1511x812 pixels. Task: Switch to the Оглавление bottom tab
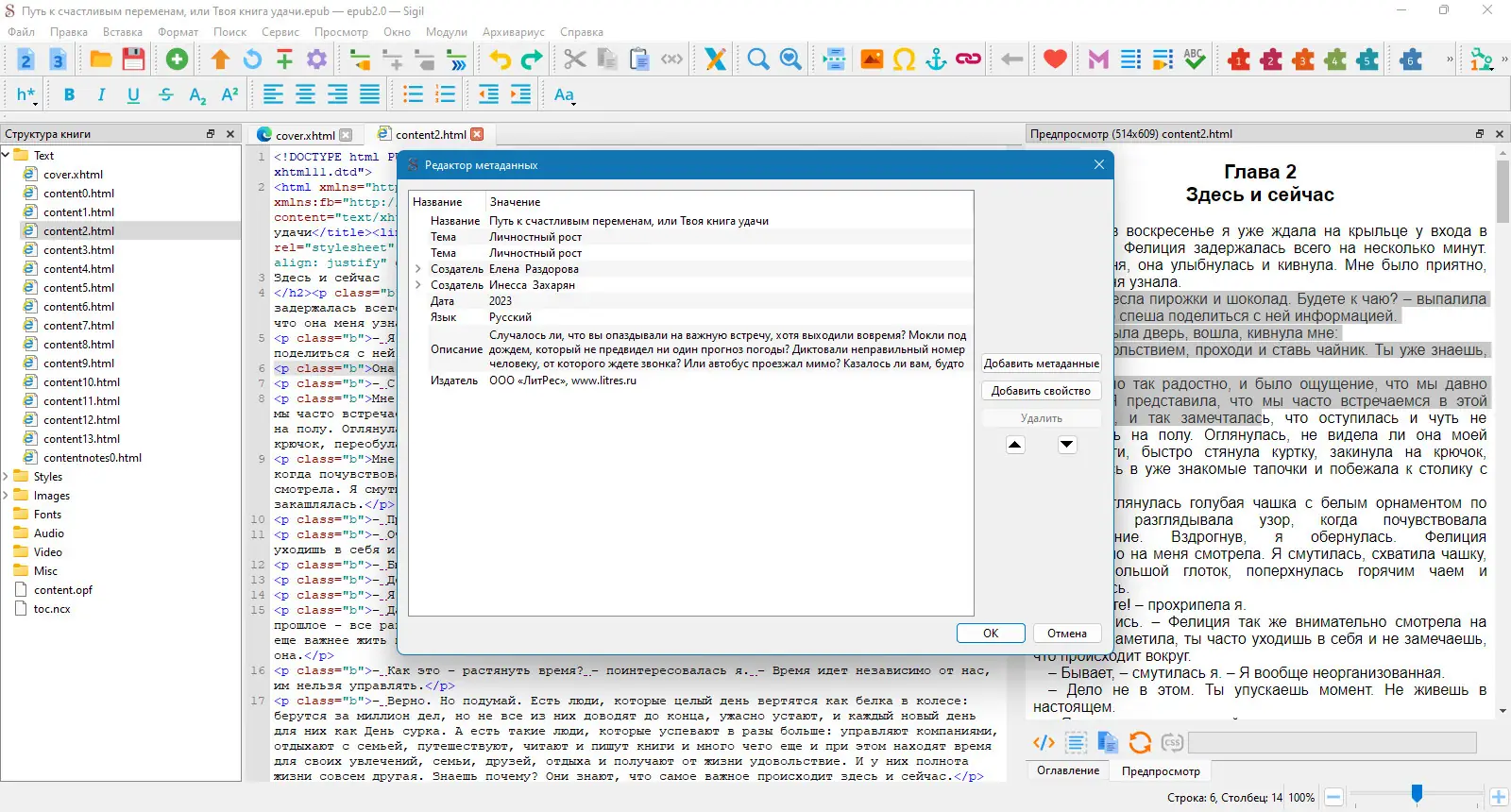point(1068,770)
